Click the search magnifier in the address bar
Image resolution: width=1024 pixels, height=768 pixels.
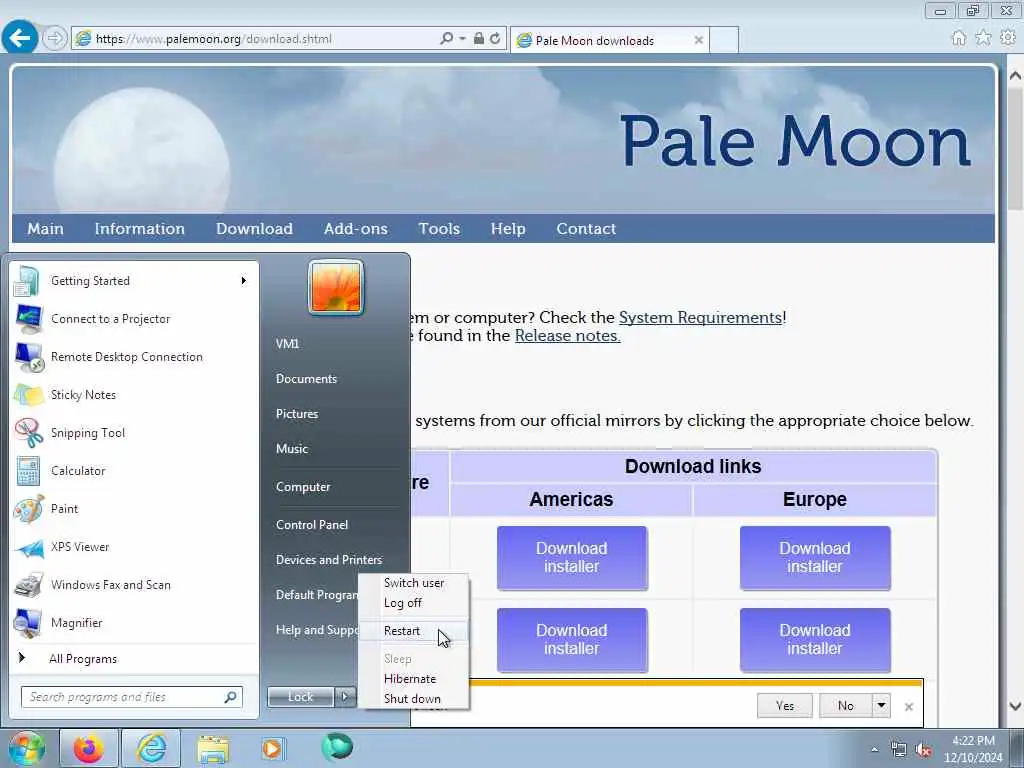pyautogui.click(x=446, y=39)
